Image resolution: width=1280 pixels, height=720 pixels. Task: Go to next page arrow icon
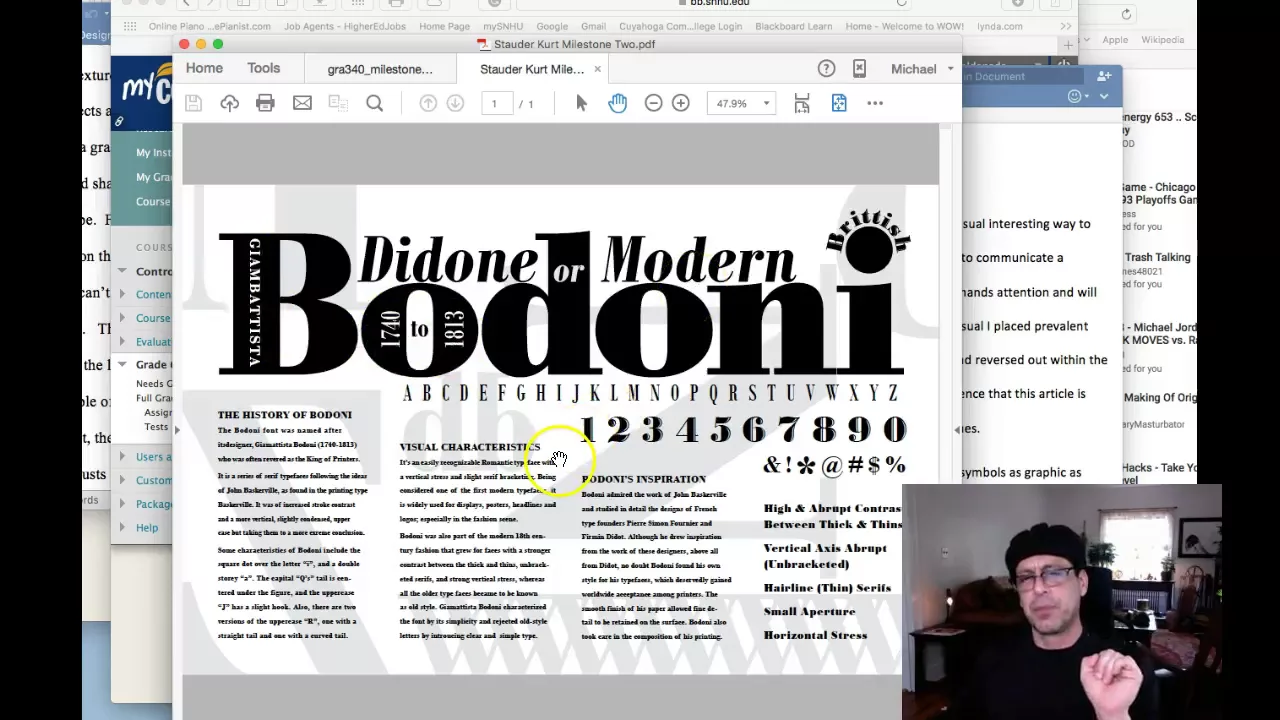coord(455,103)
